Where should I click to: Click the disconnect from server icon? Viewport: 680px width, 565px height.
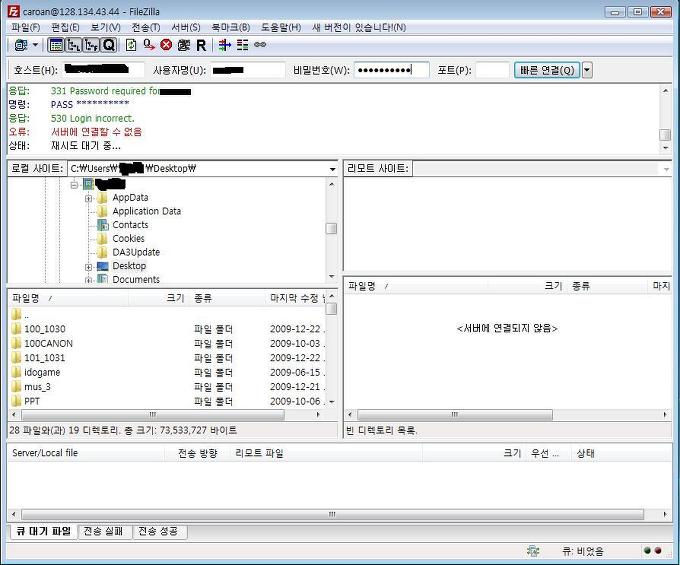[184, 45]
